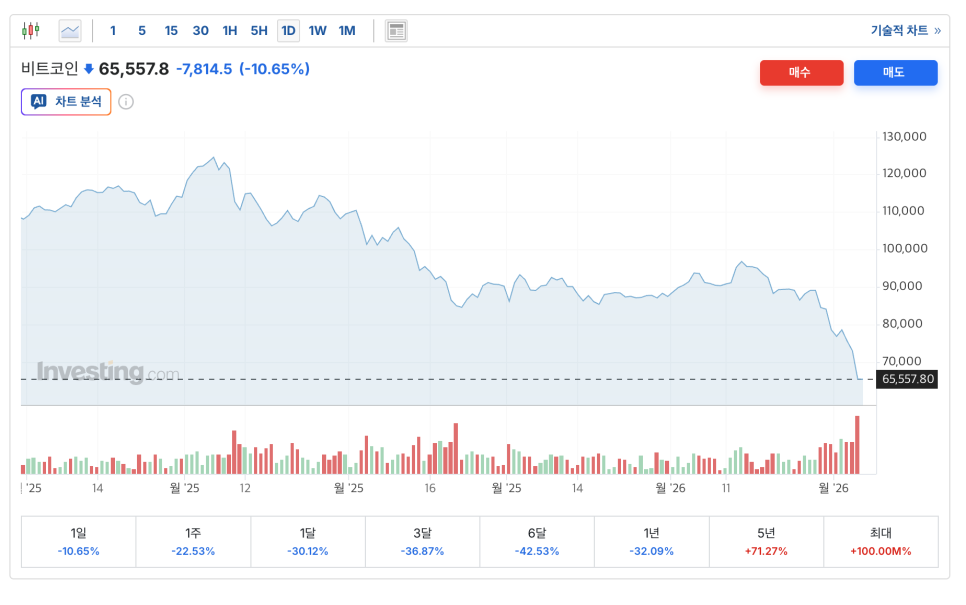Select the area line chart icon
The width and height of the screenshot is (966, 605).
pyautogui.click(x=70, y=30)
